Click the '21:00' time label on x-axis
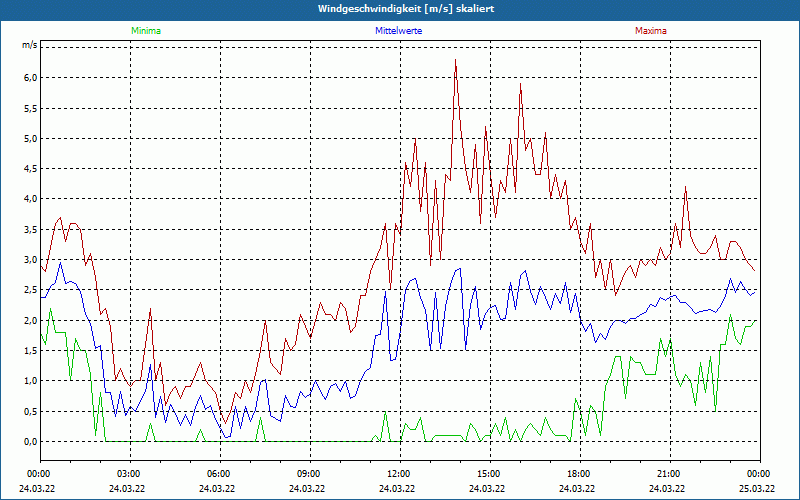Image resolution: width=800 pixels, height=500 pixels. point(670,474)
